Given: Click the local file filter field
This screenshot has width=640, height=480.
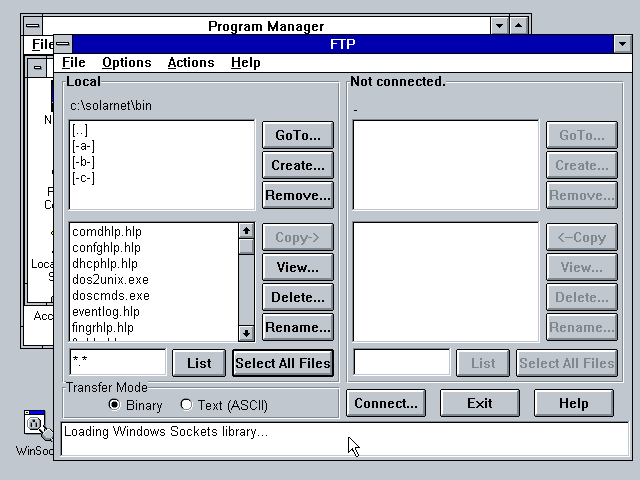Looking at the screenshot, I should [118, 362].
